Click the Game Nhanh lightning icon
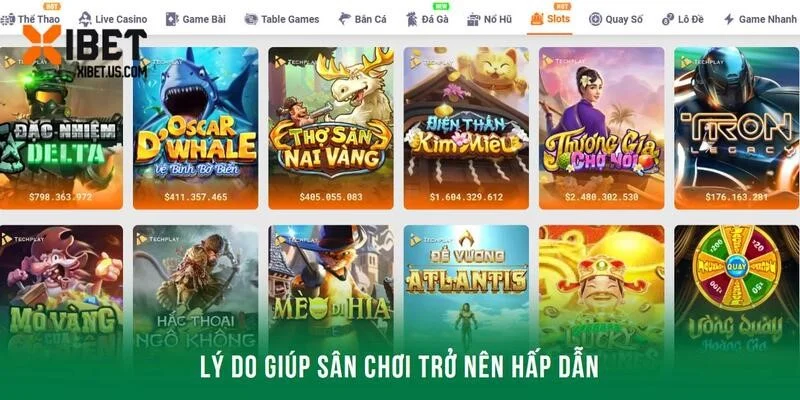Image resolution: width=800 pixels, height=400 pixels. pos(729,19)
